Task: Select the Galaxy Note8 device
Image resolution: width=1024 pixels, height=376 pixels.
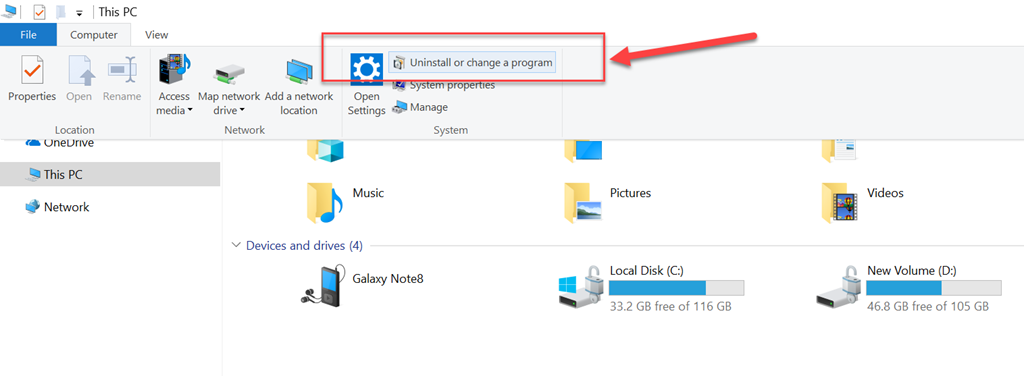Action: pos(362,285)
